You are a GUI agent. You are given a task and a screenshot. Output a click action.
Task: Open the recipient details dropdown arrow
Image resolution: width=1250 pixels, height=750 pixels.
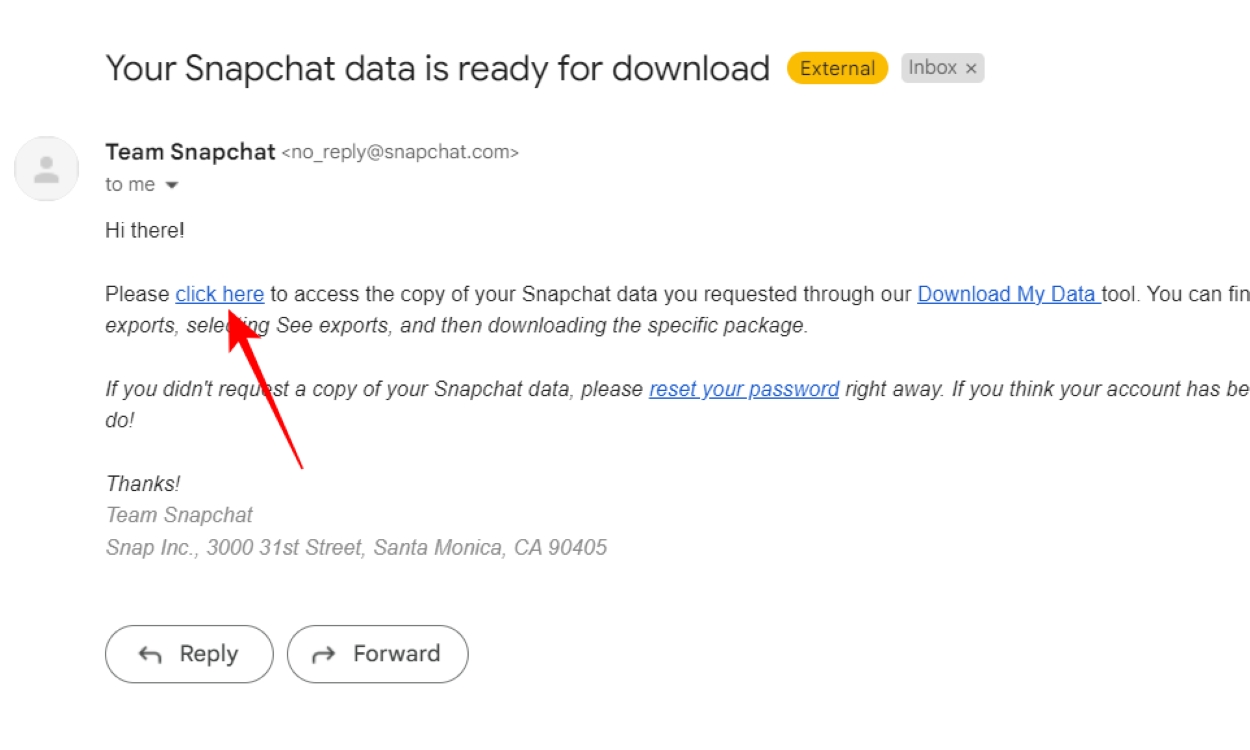point(171,184)
